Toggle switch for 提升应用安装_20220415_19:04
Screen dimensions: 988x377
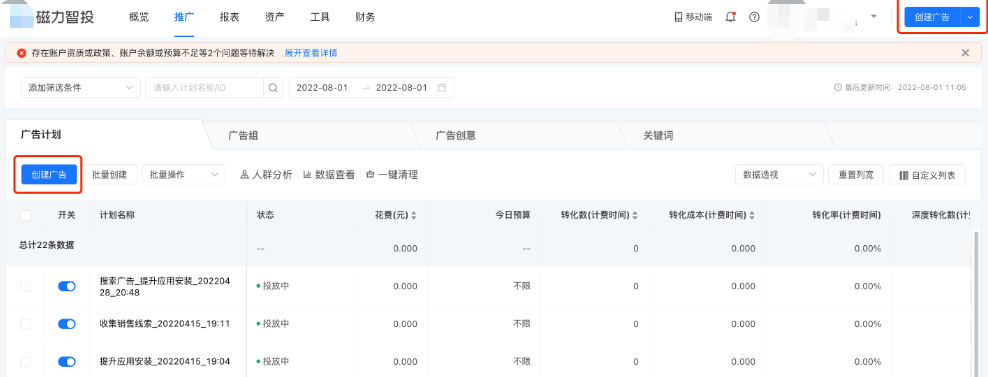67,362
